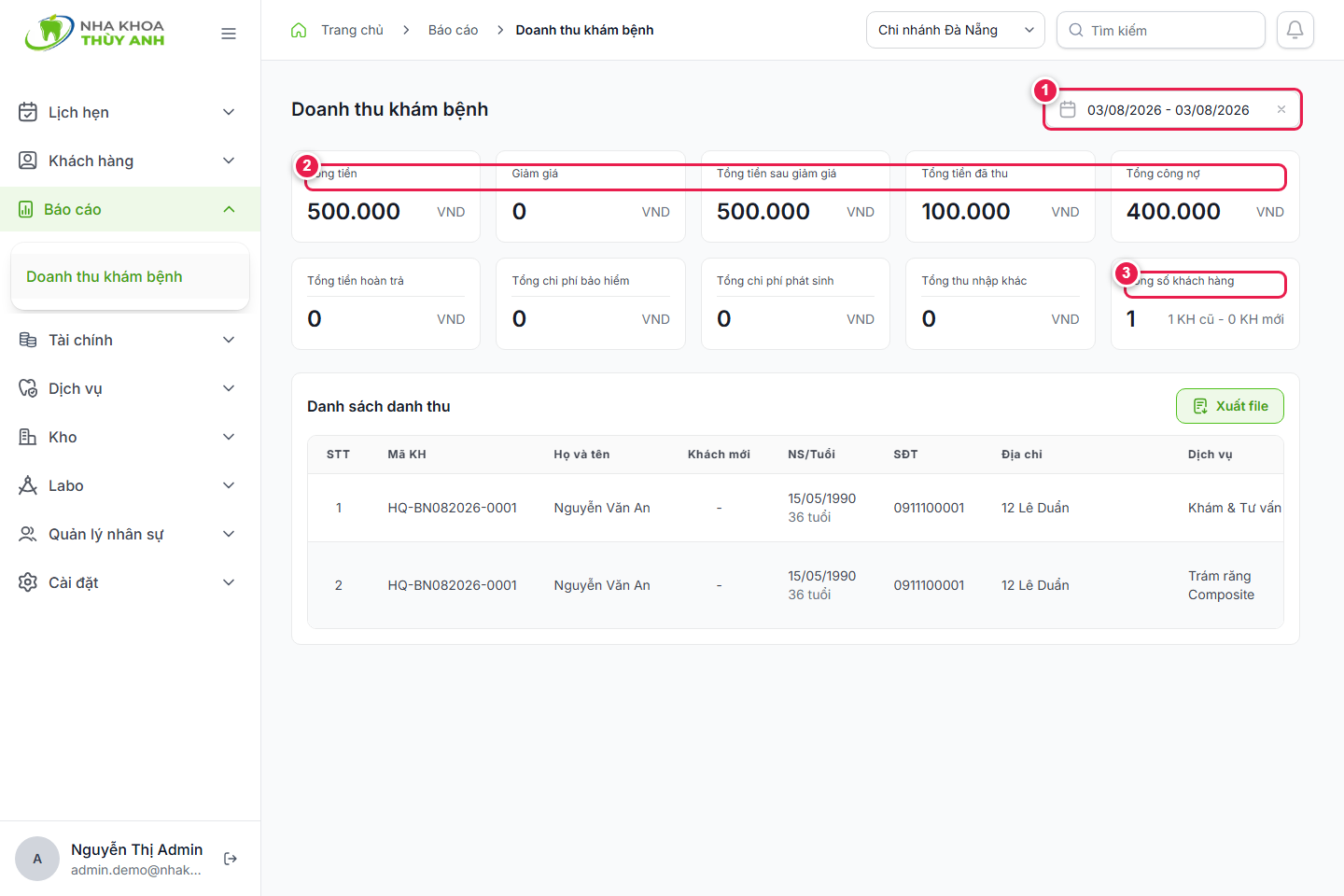The width and height of the screenshot is (1344, 896).
Task: Open the Cài đặt menu item
Action: click(x=130, y=582)
